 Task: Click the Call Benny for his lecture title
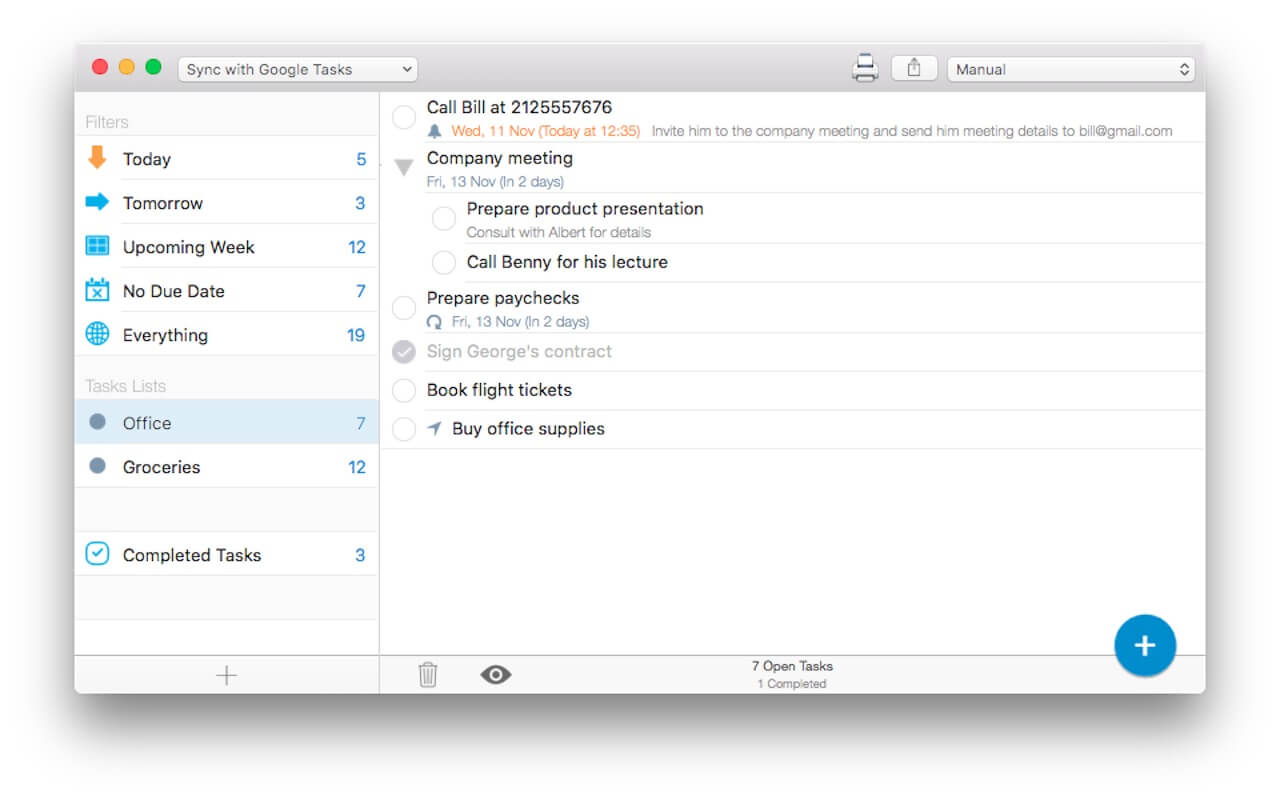coord(567,262)
